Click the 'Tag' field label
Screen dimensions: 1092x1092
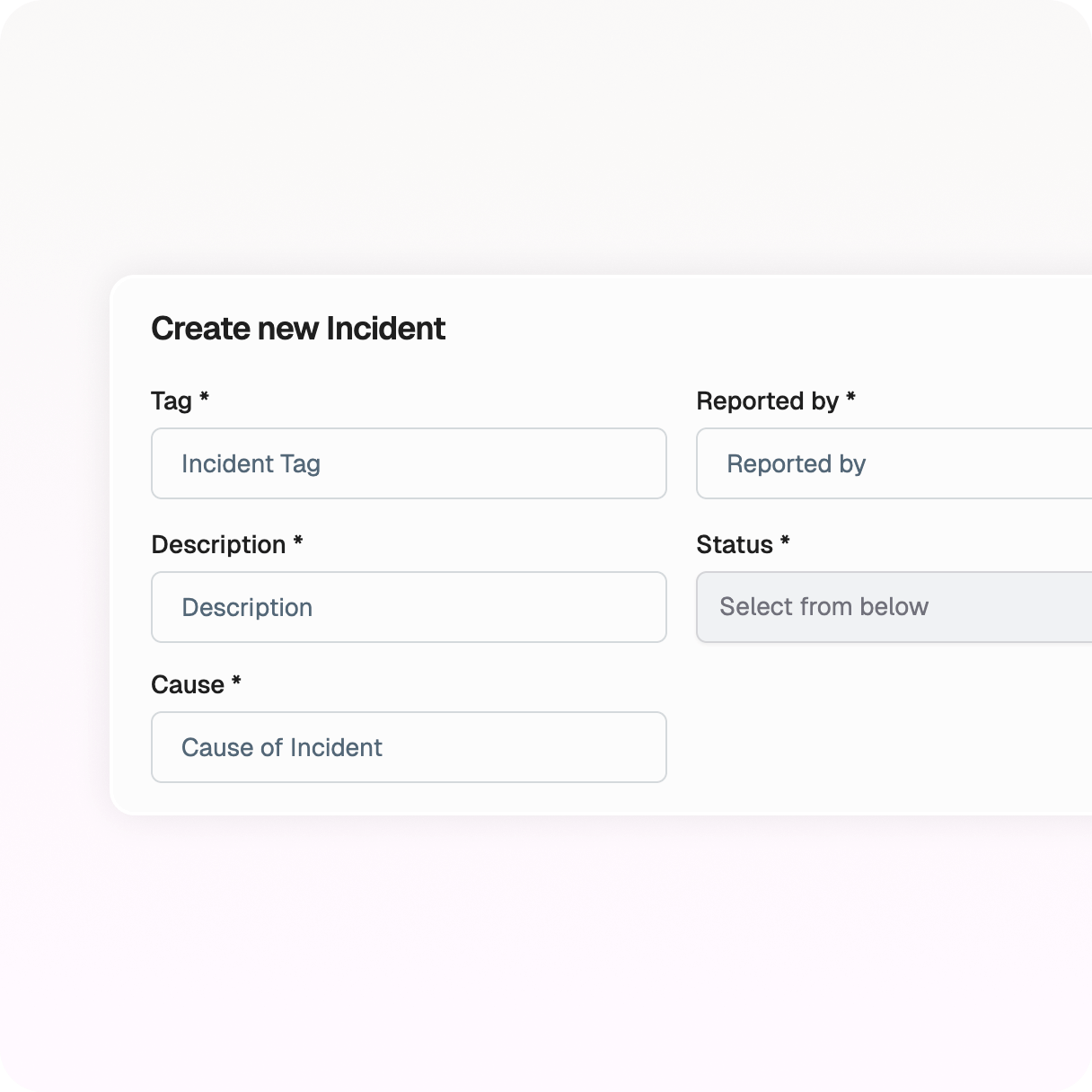pyautogui.click(x=172, y=401)
